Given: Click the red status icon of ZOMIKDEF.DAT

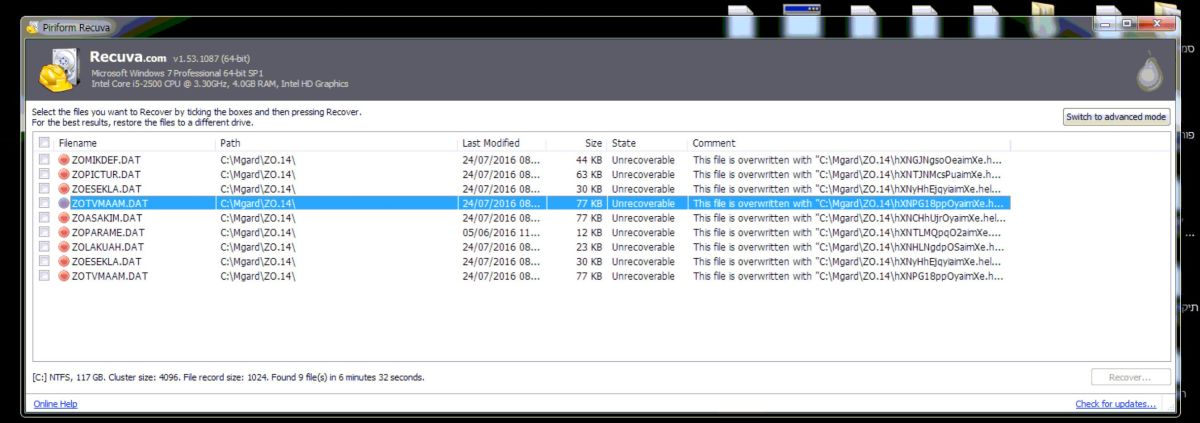Looking at the screenshot, I should coord(64,160).
